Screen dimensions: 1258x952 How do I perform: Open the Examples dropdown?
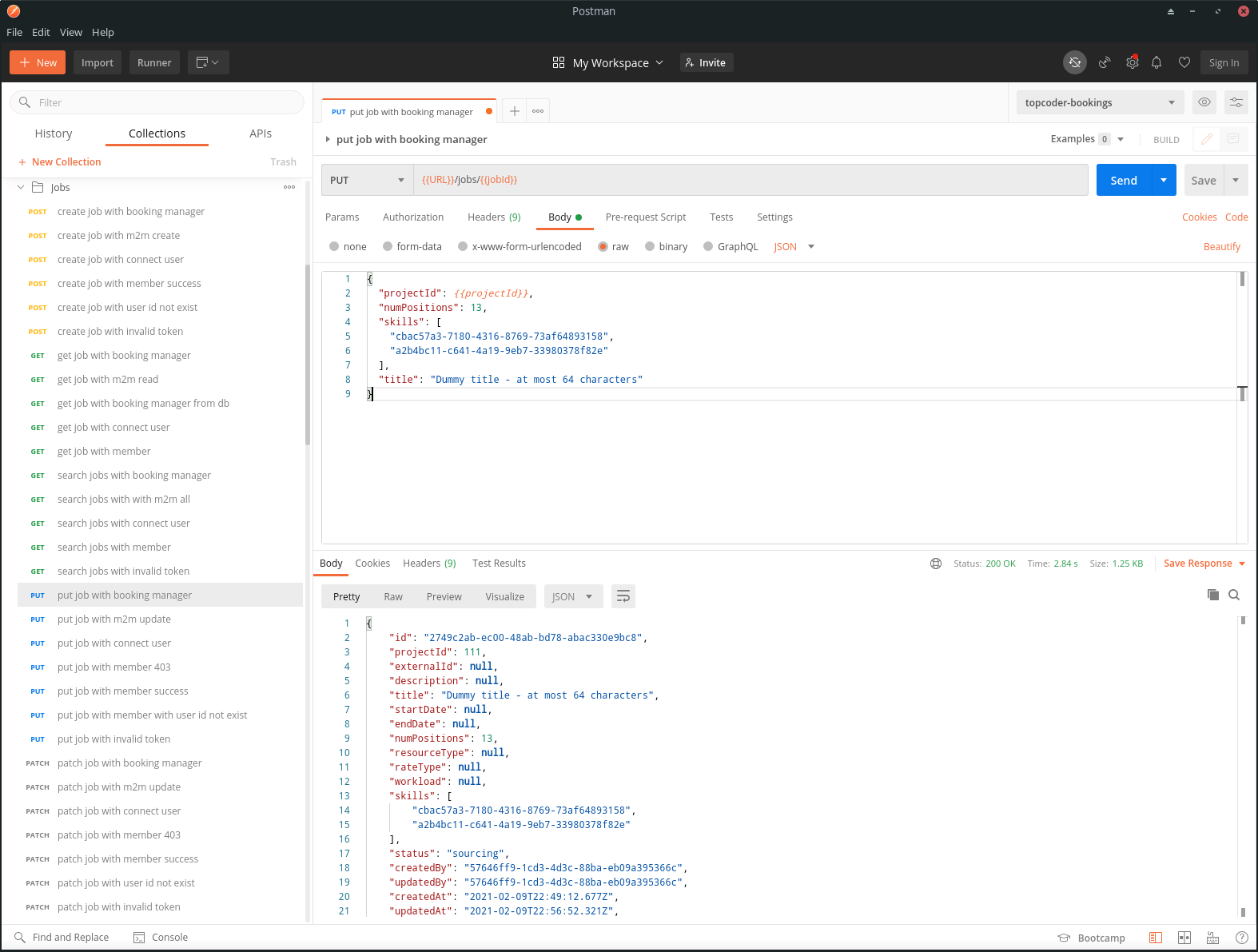(1087, 139)
